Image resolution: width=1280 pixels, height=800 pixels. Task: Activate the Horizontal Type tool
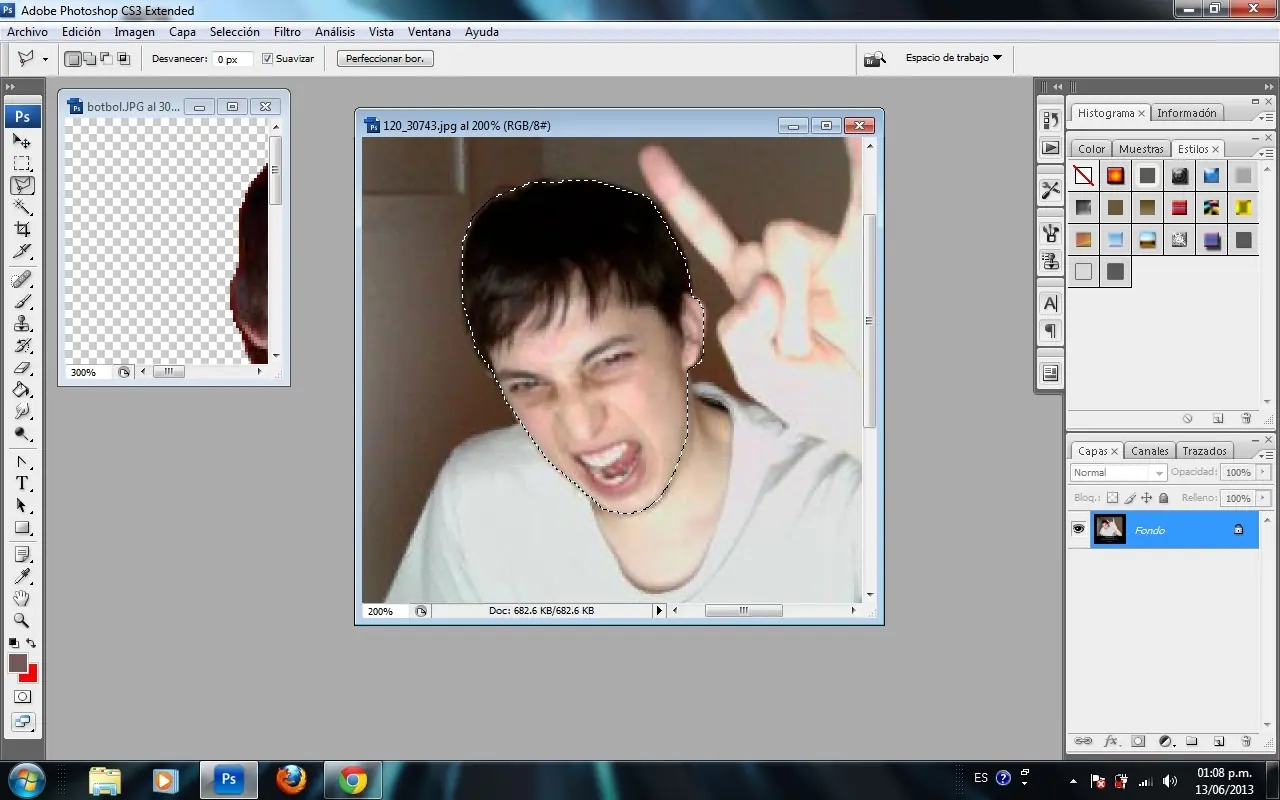tap(22, 483)
